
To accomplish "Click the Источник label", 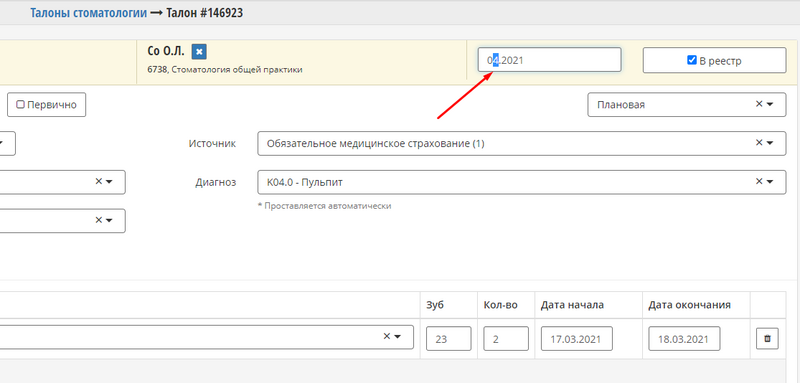I will click(x=212, y=144).
